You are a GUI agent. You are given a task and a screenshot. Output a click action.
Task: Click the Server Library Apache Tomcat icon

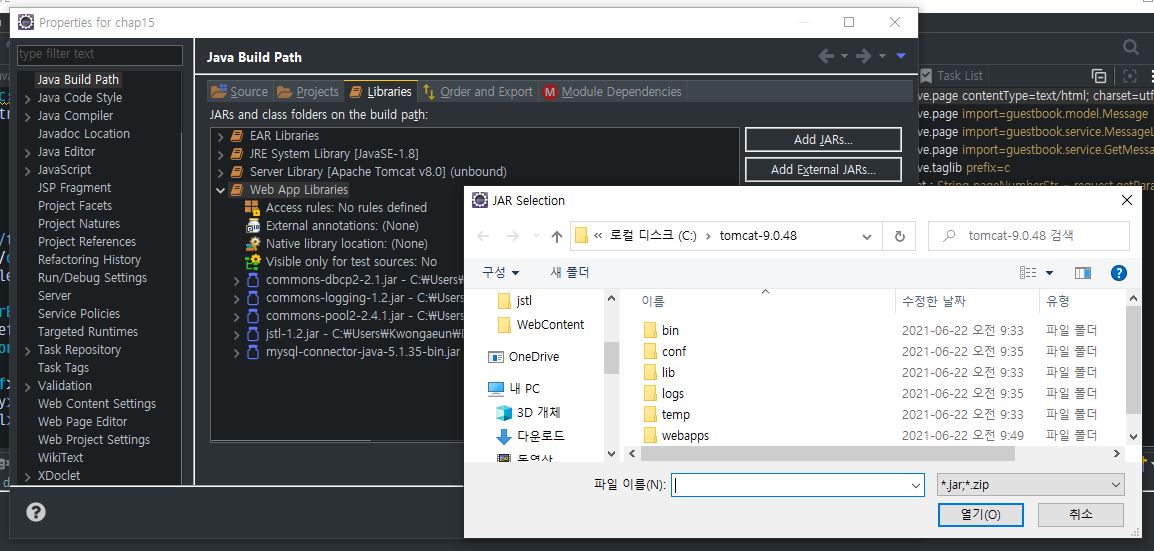[x=236, y=172]
